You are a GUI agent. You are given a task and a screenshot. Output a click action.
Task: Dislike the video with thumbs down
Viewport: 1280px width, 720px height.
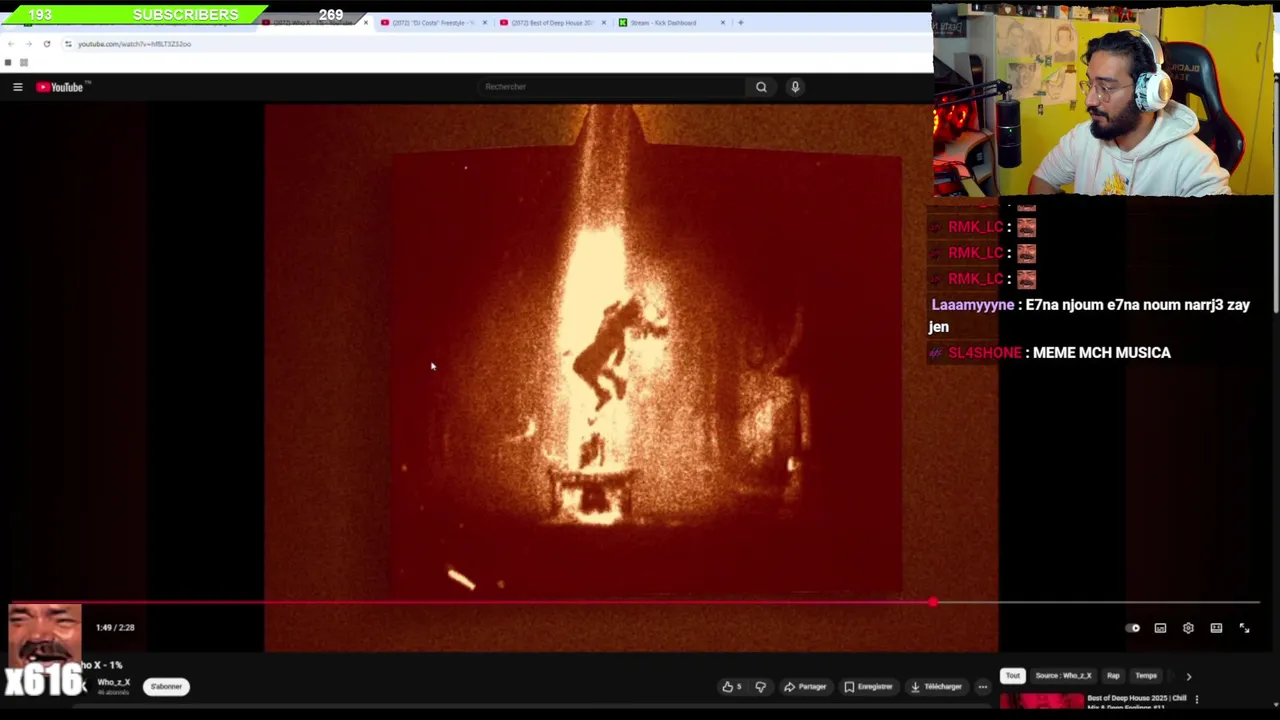pos(761,687)
